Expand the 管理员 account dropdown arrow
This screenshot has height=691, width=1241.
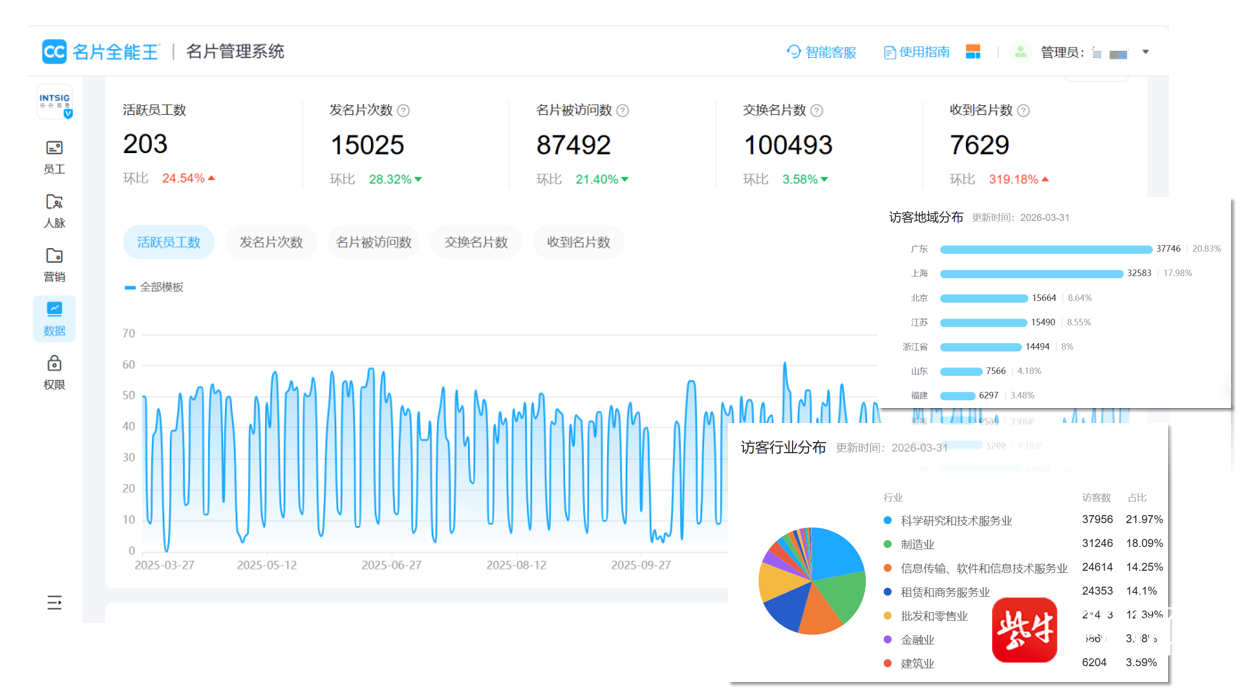1145,52
